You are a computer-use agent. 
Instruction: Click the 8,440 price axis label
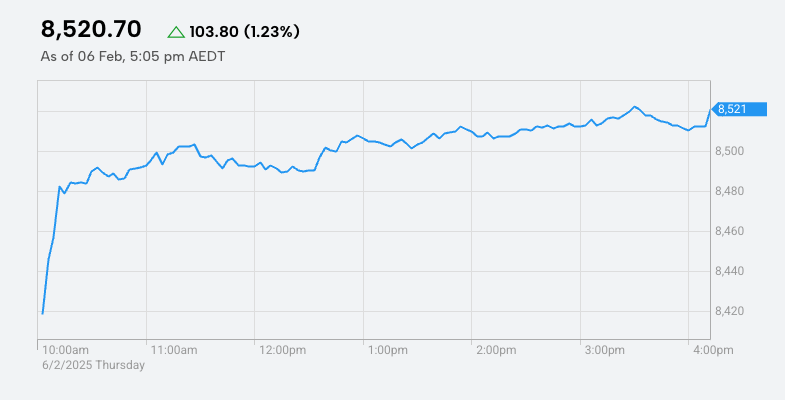point(729,271)
